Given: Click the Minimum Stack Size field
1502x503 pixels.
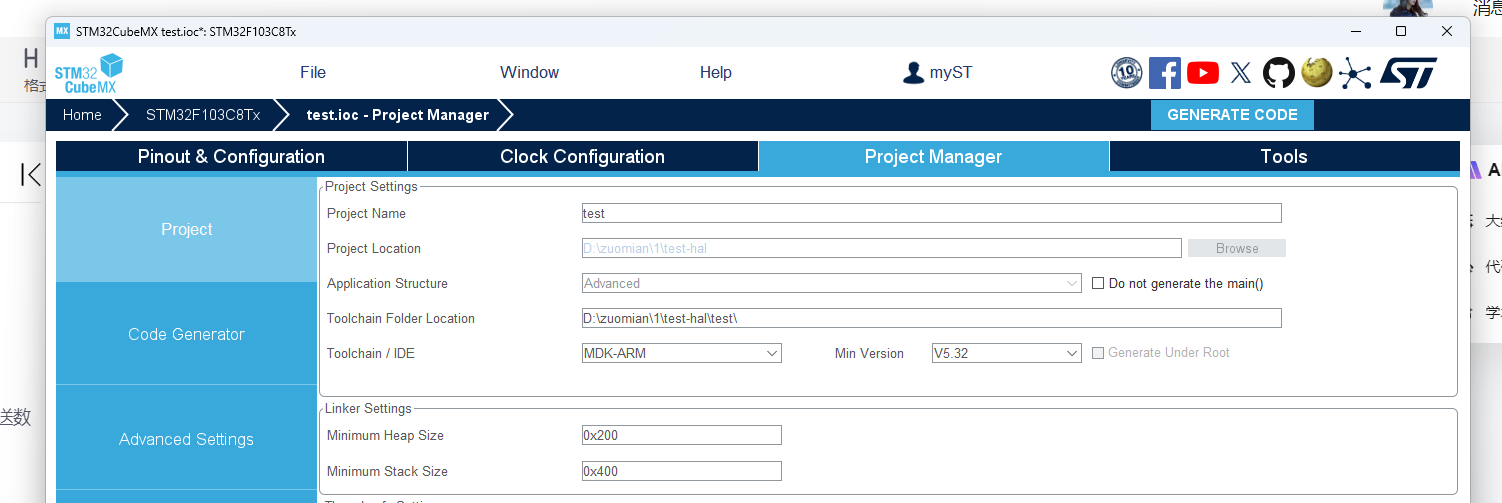Looking at the screenshot, I should tap(682, 471).
